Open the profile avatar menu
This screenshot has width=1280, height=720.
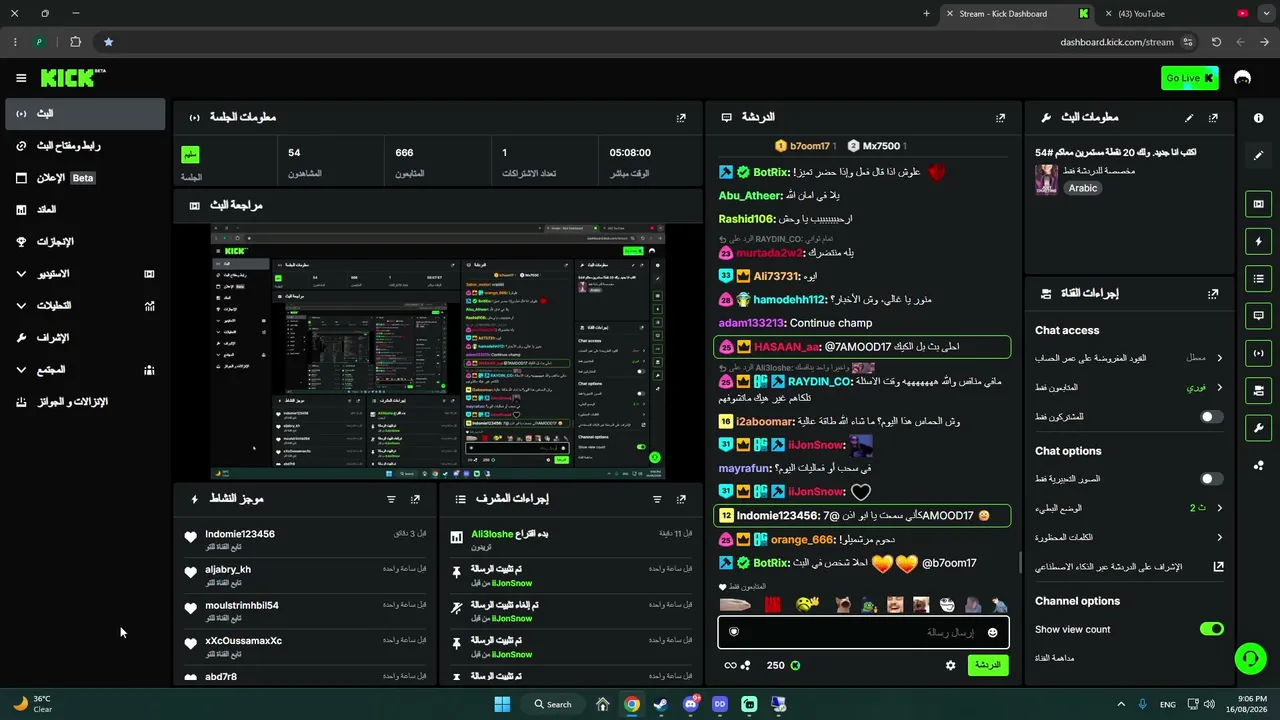click(1243, 78)
